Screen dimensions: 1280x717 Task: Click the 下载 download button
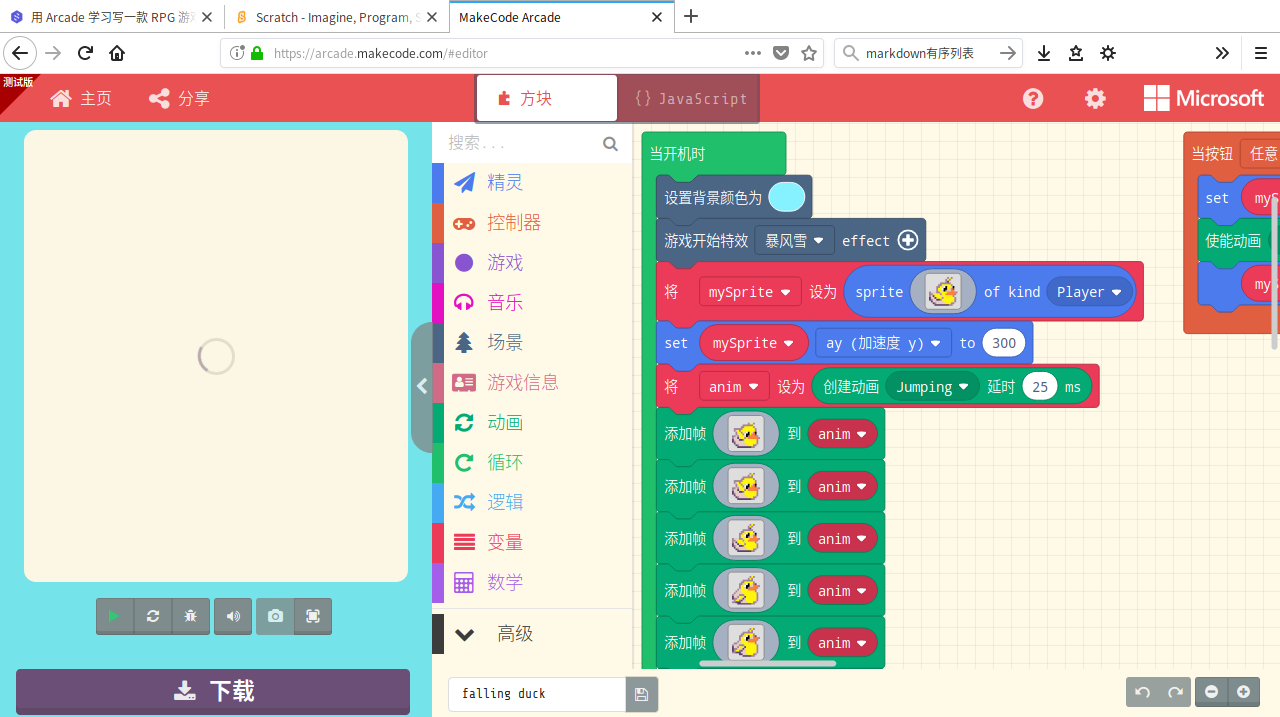[x=213, y=691]
